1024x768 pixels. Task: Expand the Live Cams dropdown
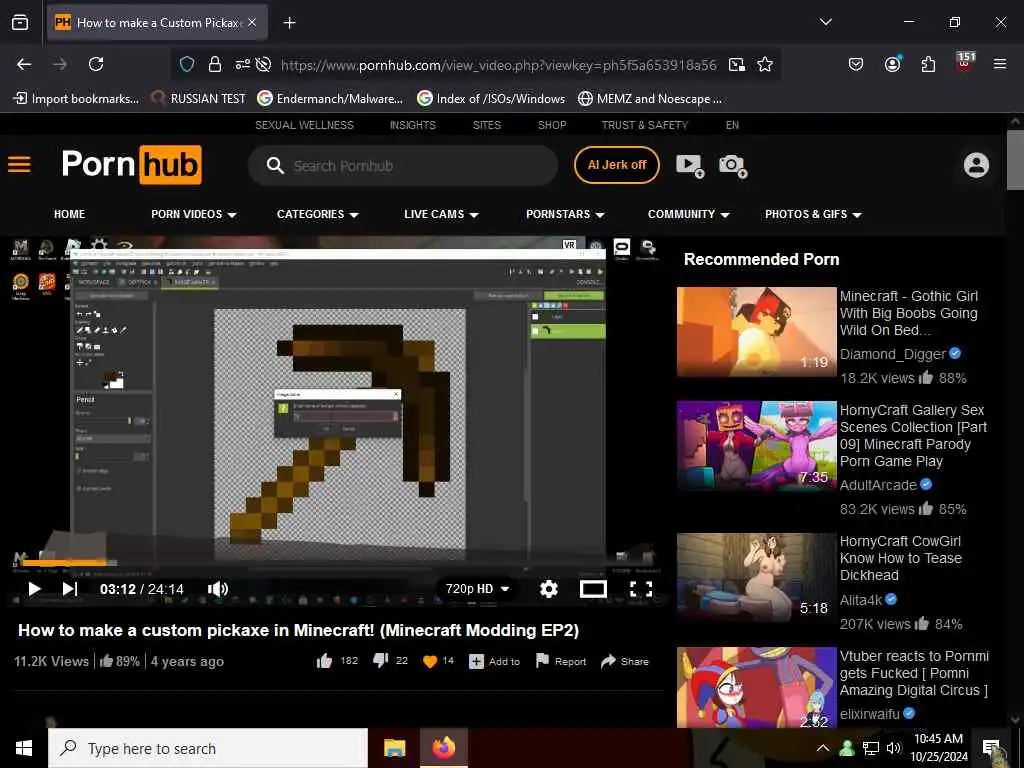(x=441, y=214)
